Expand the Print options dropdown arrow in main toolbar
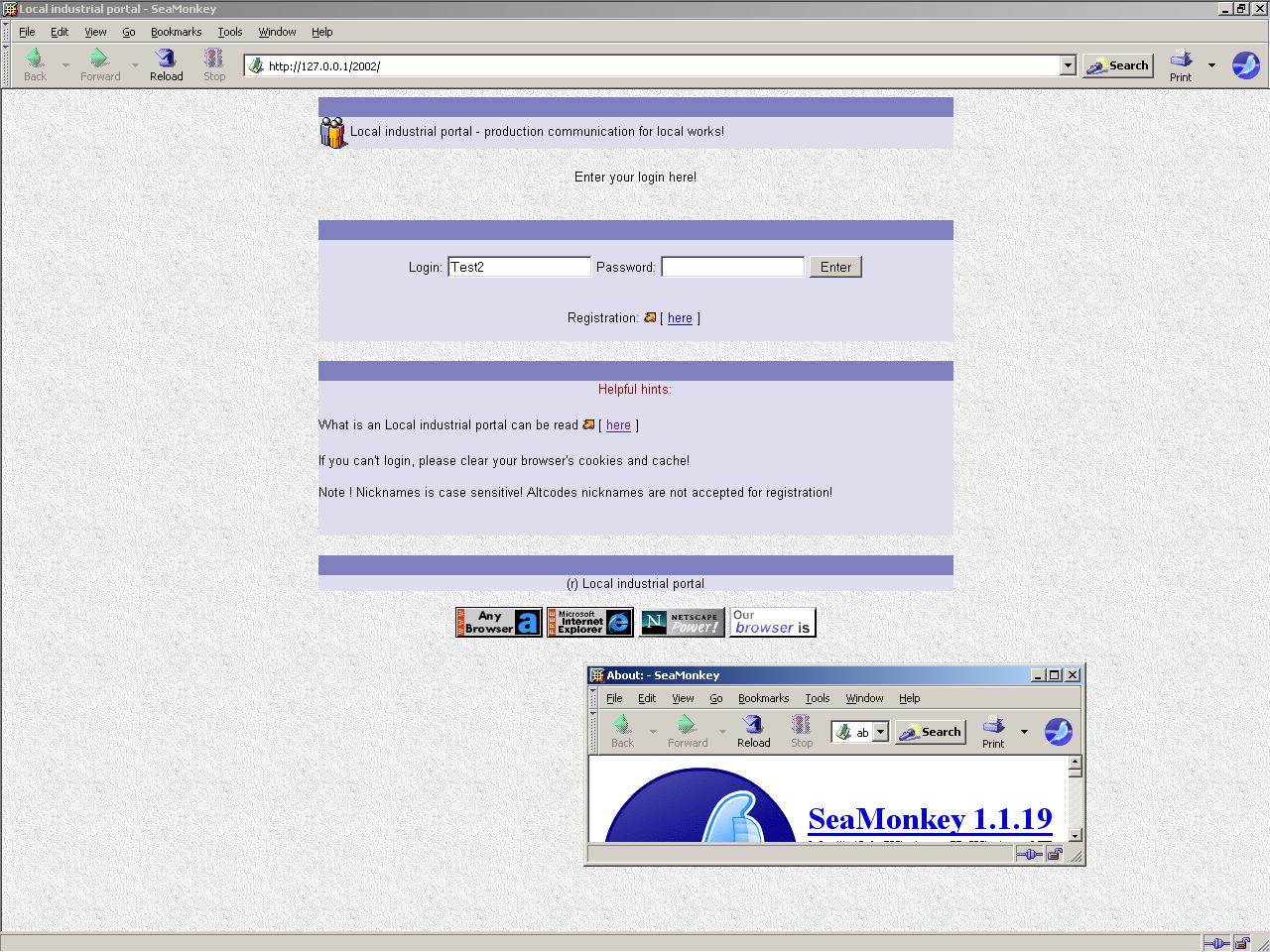1270x952 pixels. coord(1211,65)
